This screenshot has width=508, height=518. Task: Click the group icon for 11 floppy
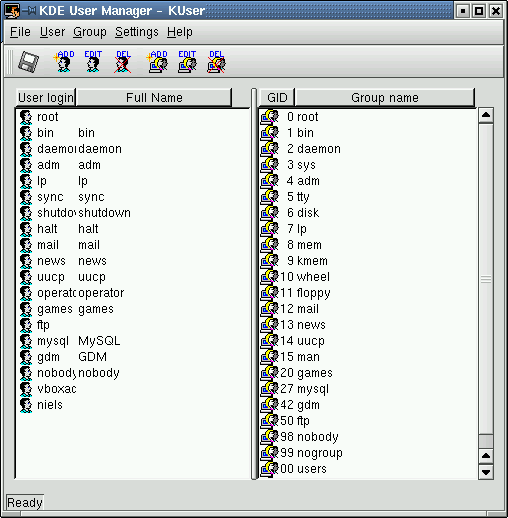tap(269, 293)
